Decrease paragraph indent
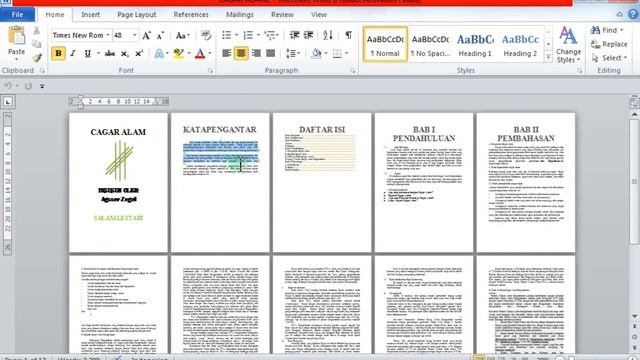 294,35
